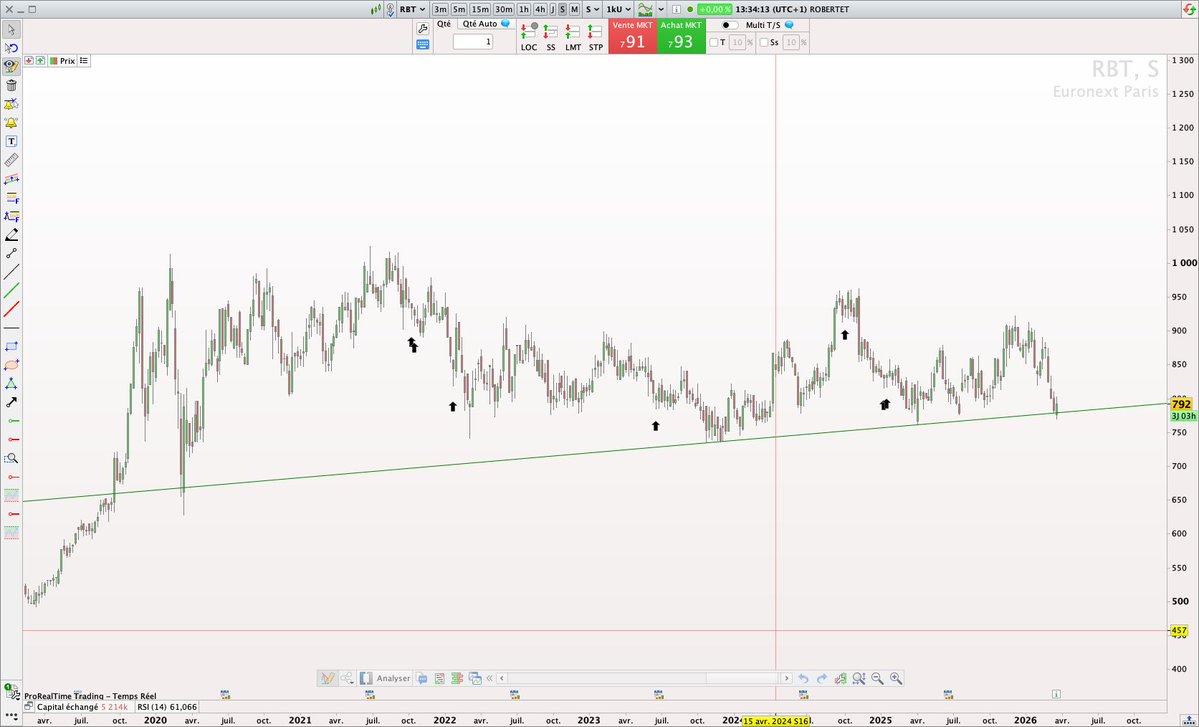
Task: Click the info icon in top bar
Action: (676, 9)
